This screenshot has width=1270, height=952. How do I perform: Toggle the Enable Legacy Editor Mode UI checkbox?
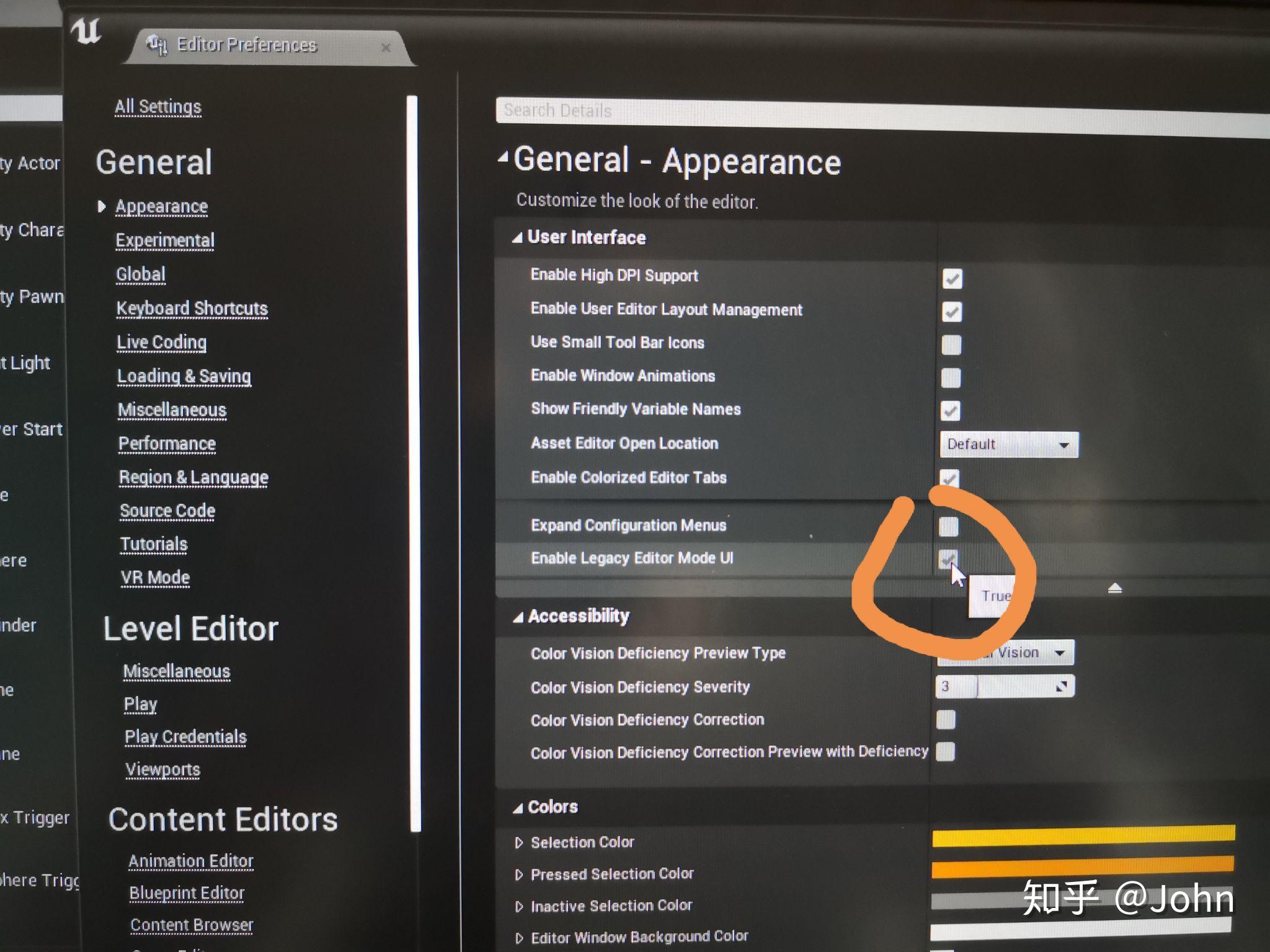click(x=948, y=558)
